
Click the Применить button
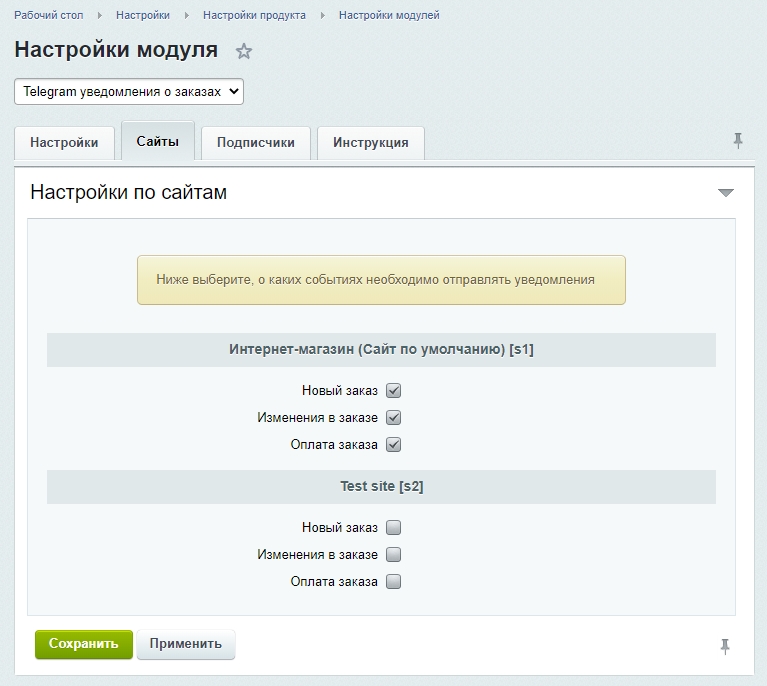[186, 644]
